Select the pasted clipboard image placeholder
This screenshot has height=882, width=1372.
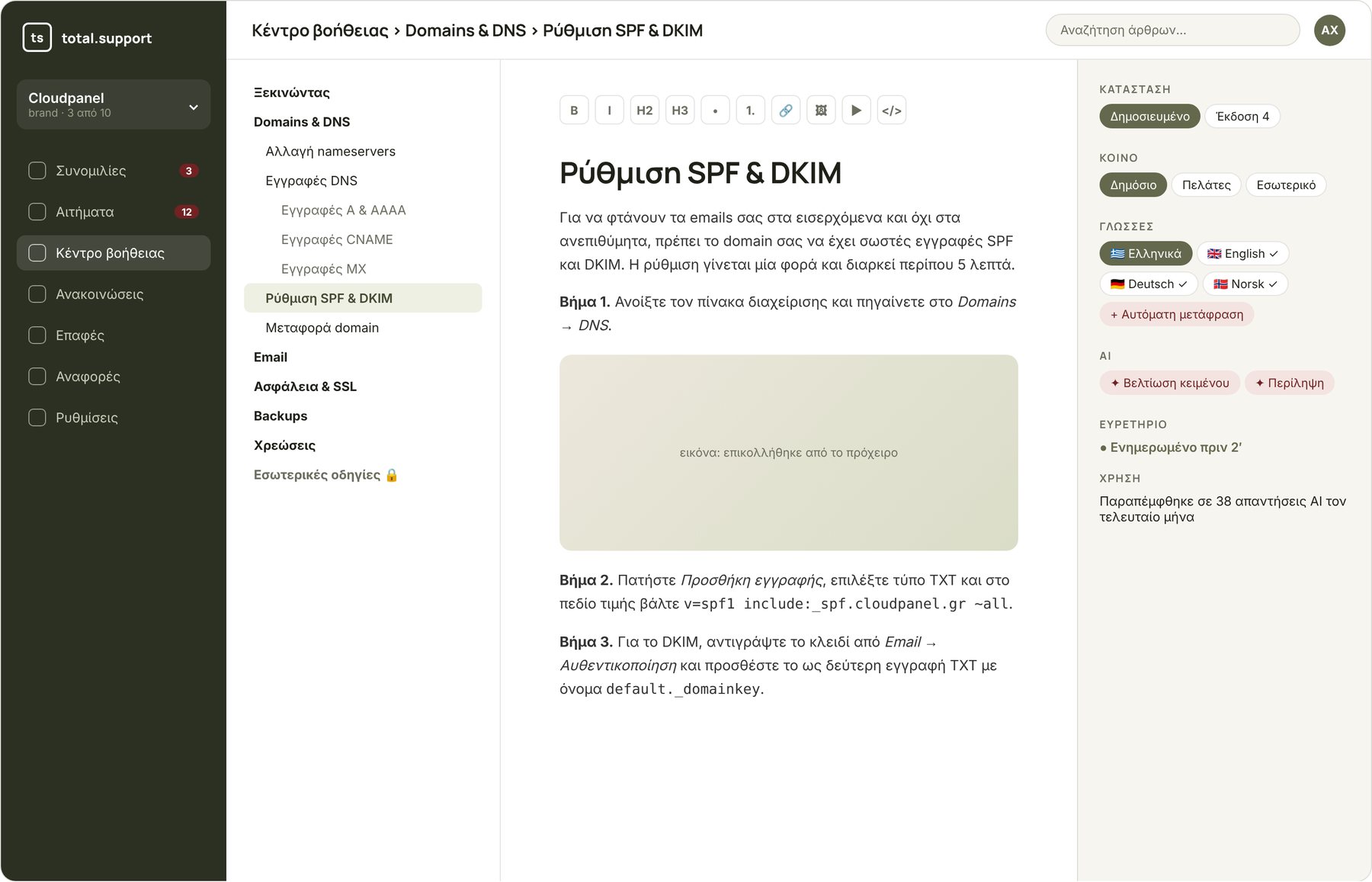(788, 453)
